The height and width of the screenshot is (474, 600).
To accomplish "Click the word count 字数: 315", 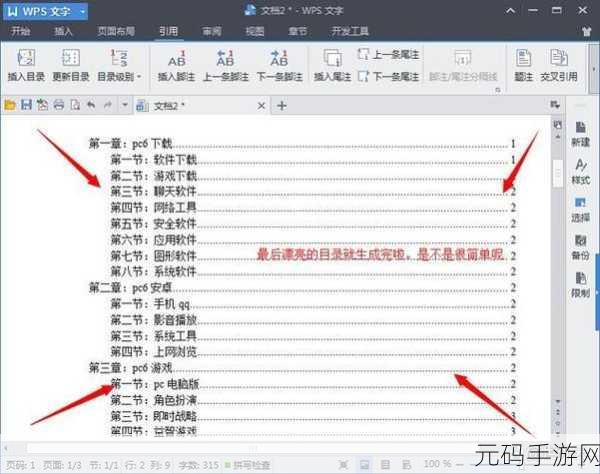I will click(199, 465).
